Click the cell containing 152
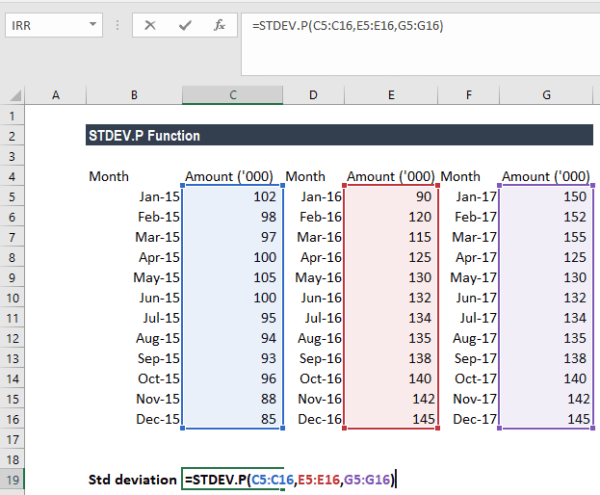This screenshot has height=495, width=600. pos(546,217)
